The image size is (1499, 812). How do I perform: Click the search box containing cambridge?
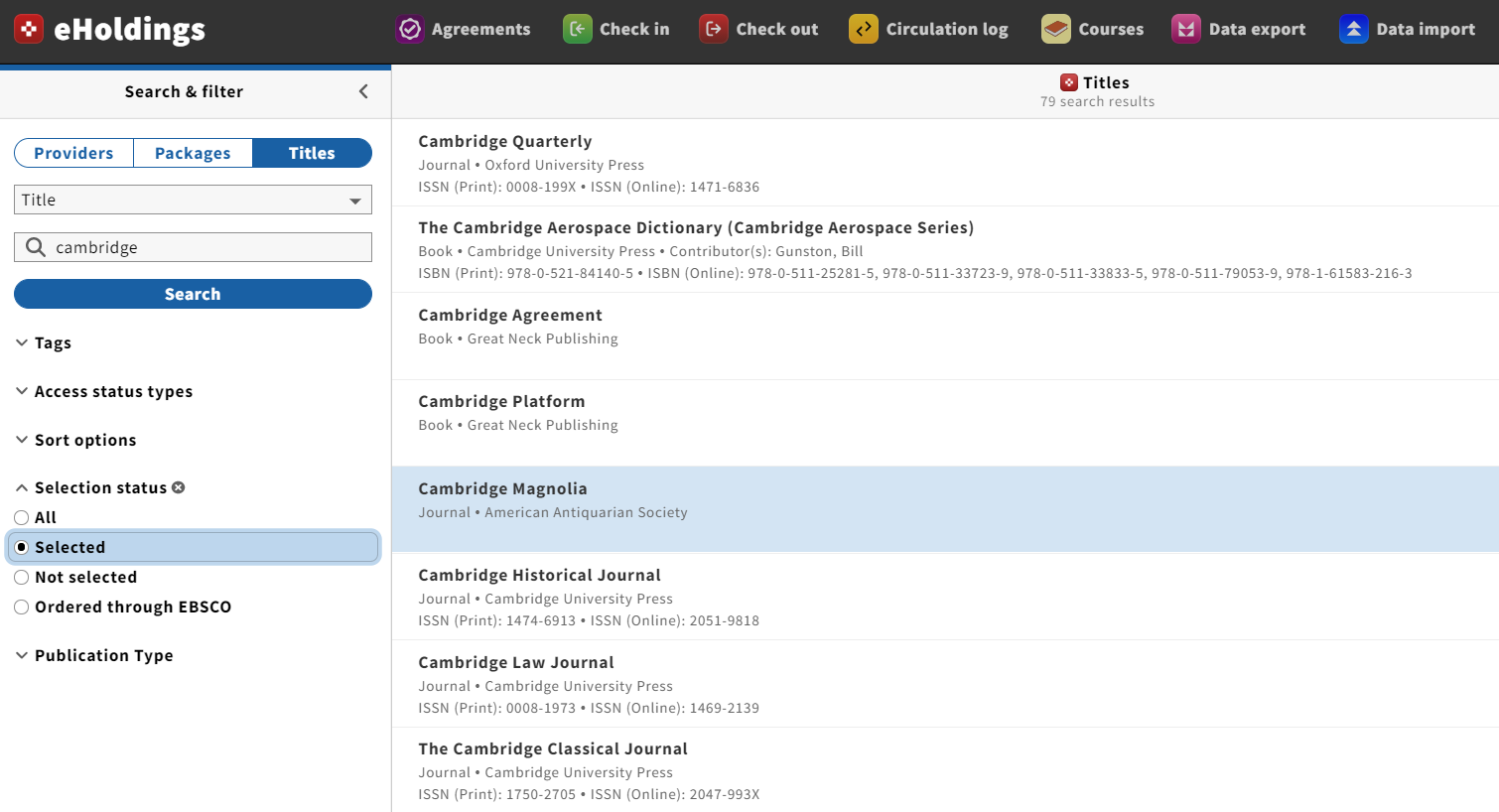click(193, 247)
